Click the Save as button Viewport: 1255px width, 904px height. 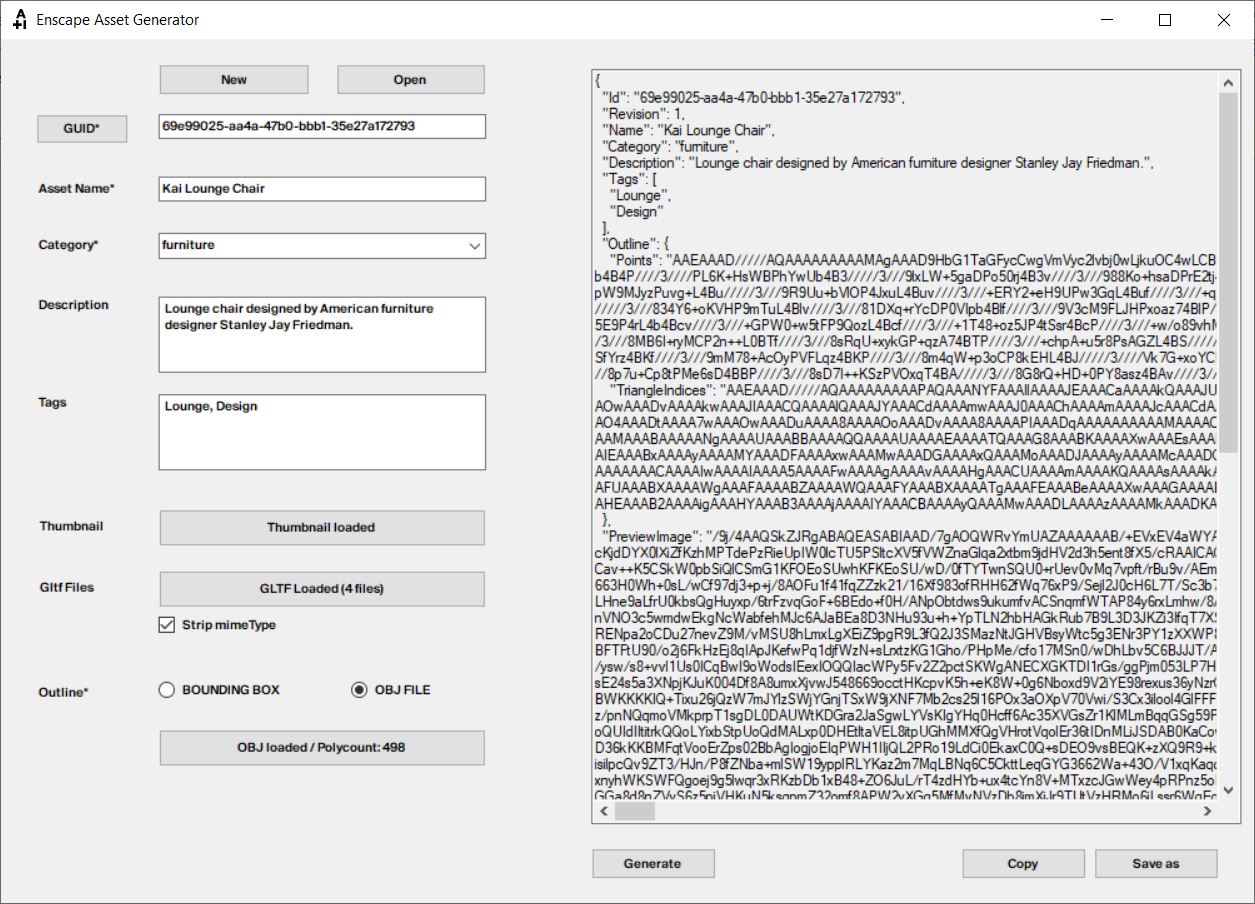pyautogui.click(x=1156, y=864)
